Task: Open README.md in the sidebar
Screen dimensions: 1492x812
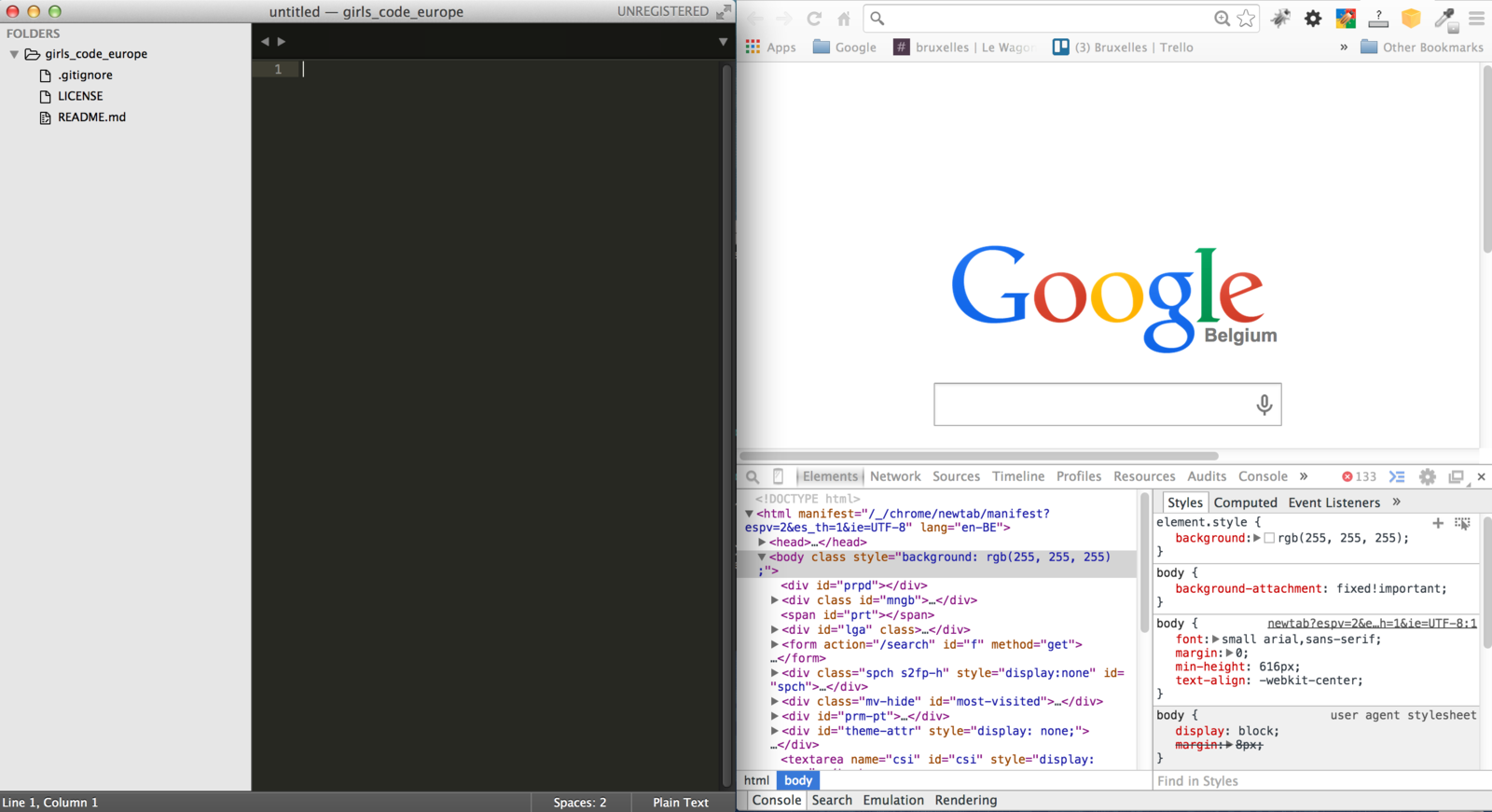Action: (91, 117)
